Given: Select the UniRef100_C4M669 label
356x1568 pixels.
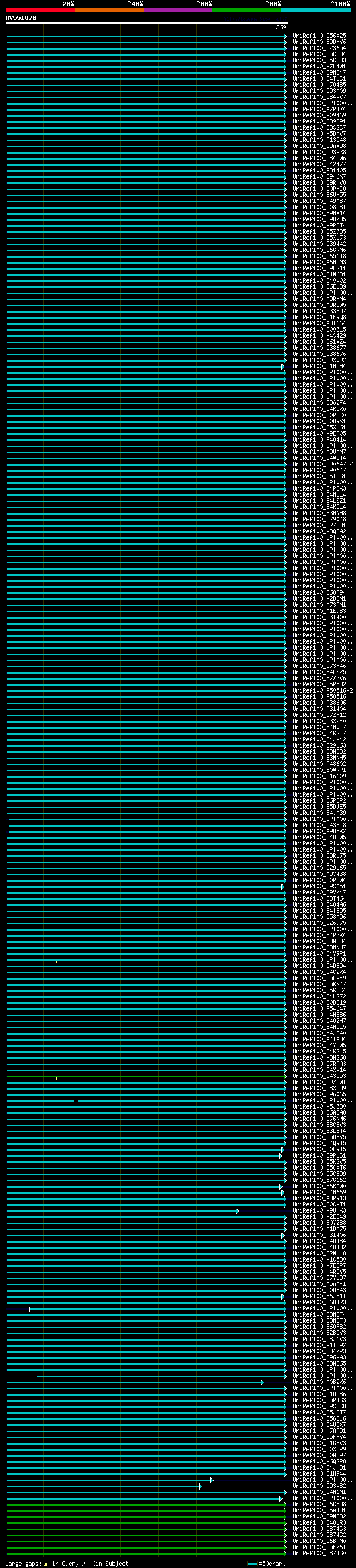Looking at the screenshot, I should [319, 1191].
